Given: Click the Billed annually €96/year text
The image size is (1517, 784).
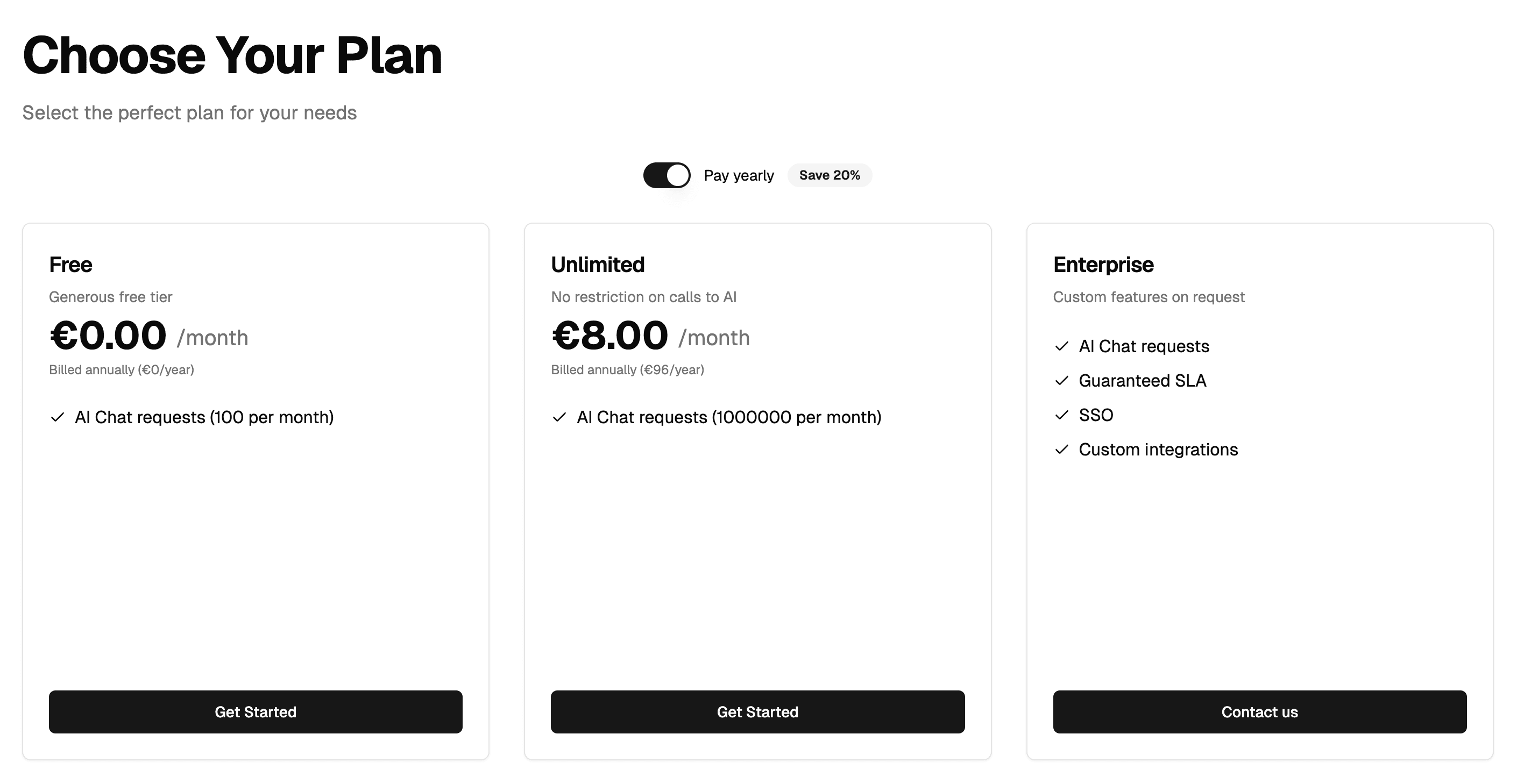Looking at the screenshot, I should pos(627,369).
